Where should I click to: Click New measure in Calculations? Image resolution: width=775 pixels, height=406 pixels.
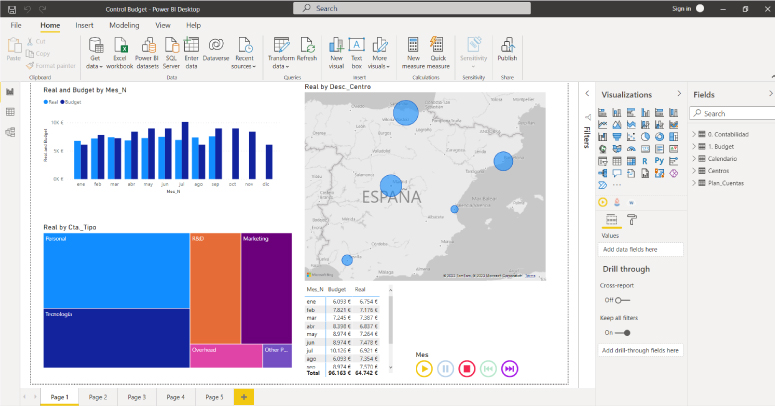[413, 53]
